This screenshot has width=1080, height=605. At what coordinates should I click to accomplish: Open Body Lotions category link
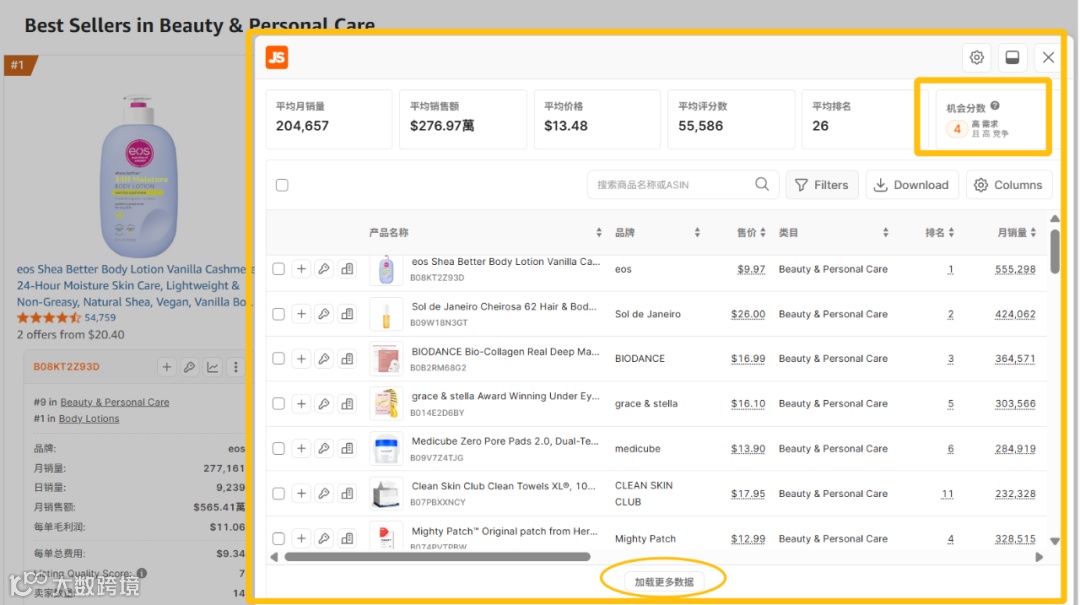(x=89, y=418)
